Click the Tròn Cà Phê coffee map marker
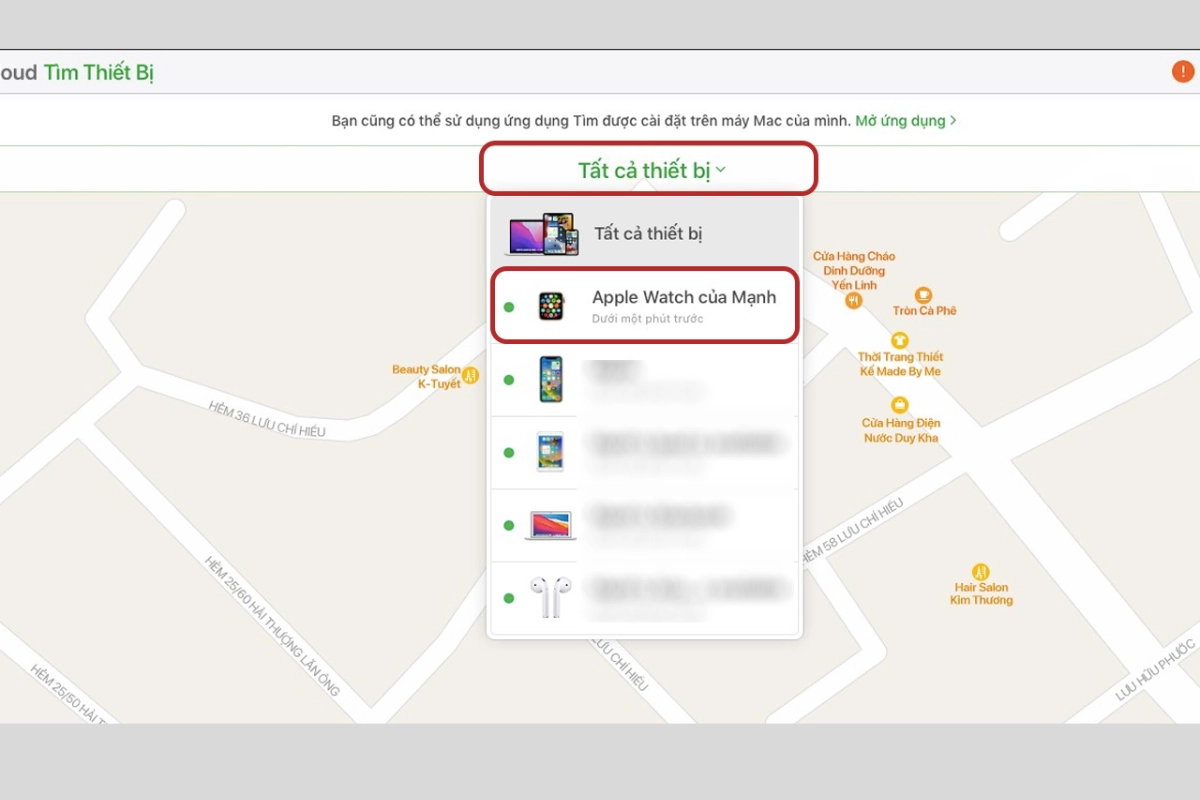Image resolution: width=1200 pixels, height=800 pixels. pyautogui.click(x=923, y=294)
